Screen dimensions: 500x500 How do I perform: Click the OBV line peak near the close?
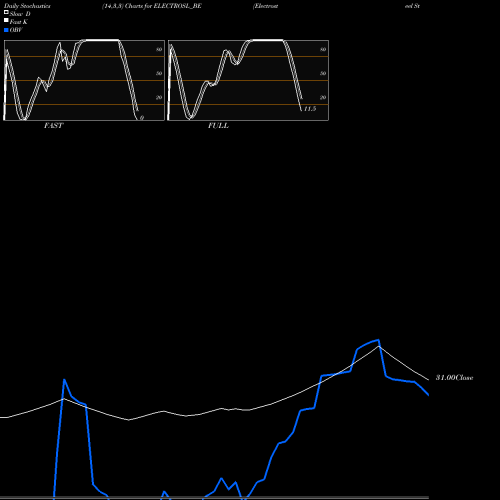(378, 340)
